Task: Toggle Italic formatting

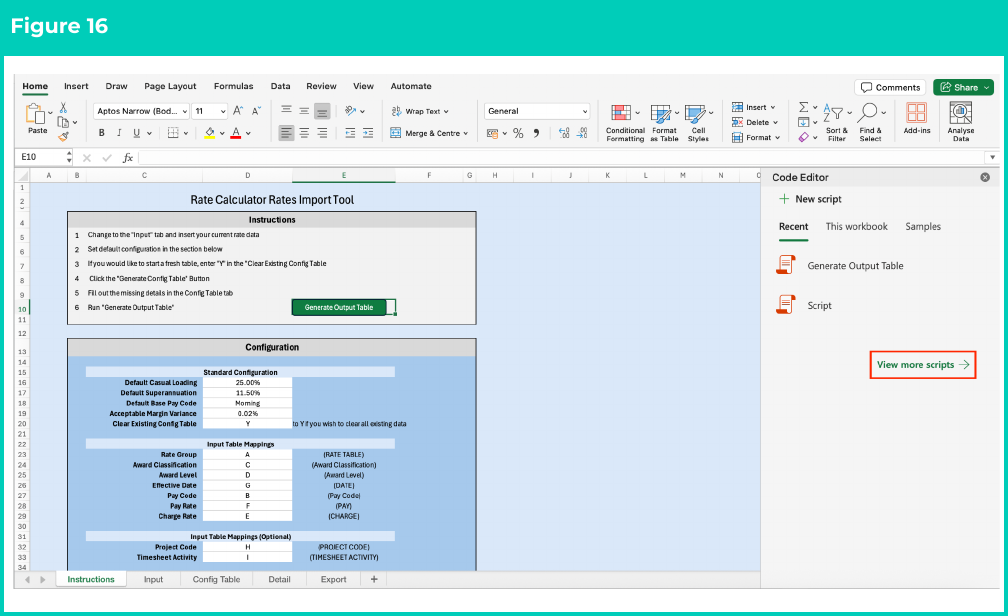Action: coord(119,132)
